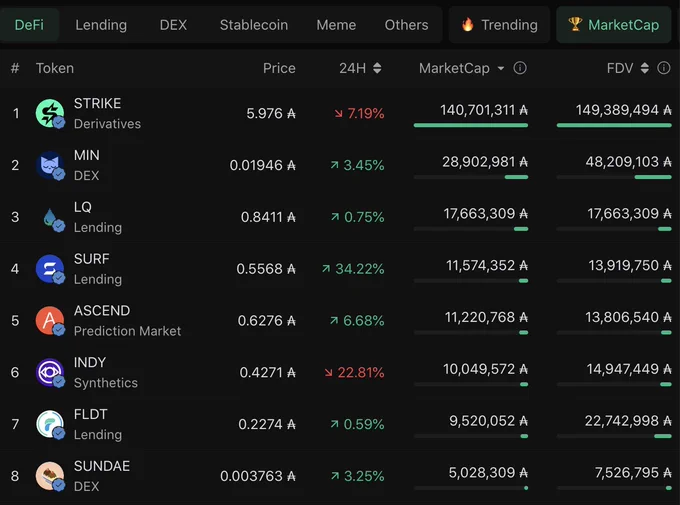
Task: Click the # rank column header
Action: tap(15, 68)
